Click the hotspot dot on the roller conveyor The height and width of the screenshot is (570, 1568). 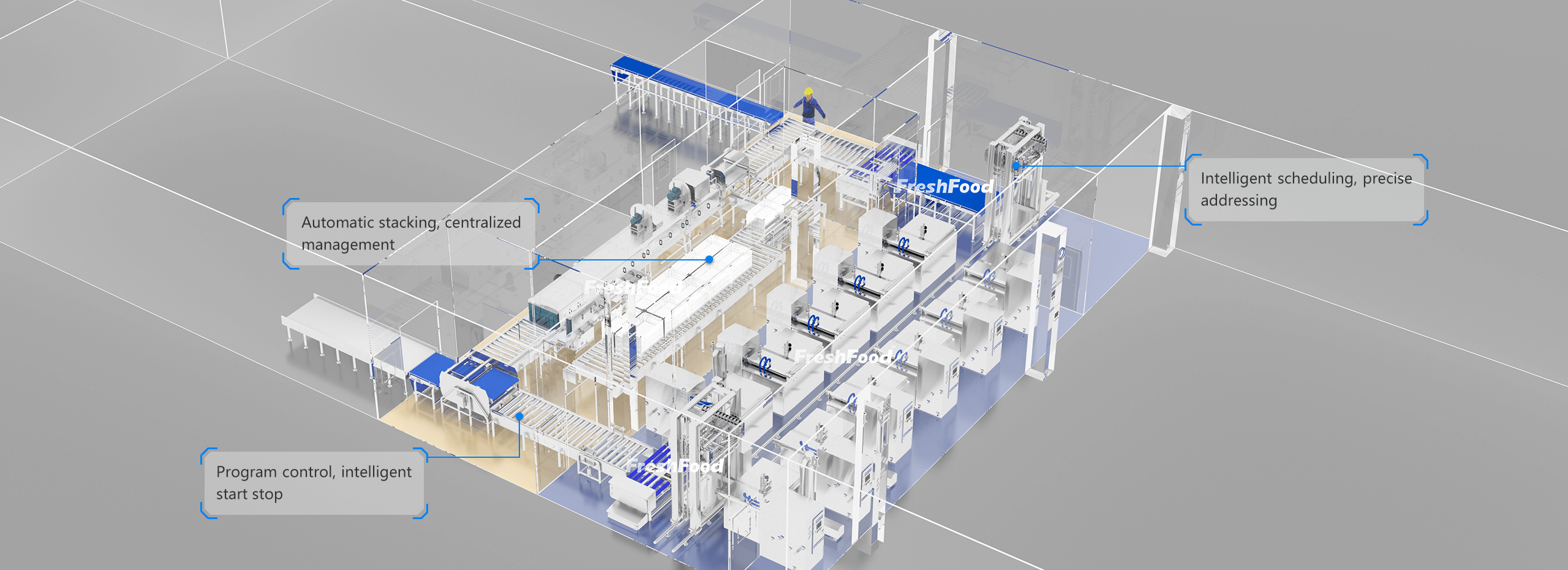(519, 416)
